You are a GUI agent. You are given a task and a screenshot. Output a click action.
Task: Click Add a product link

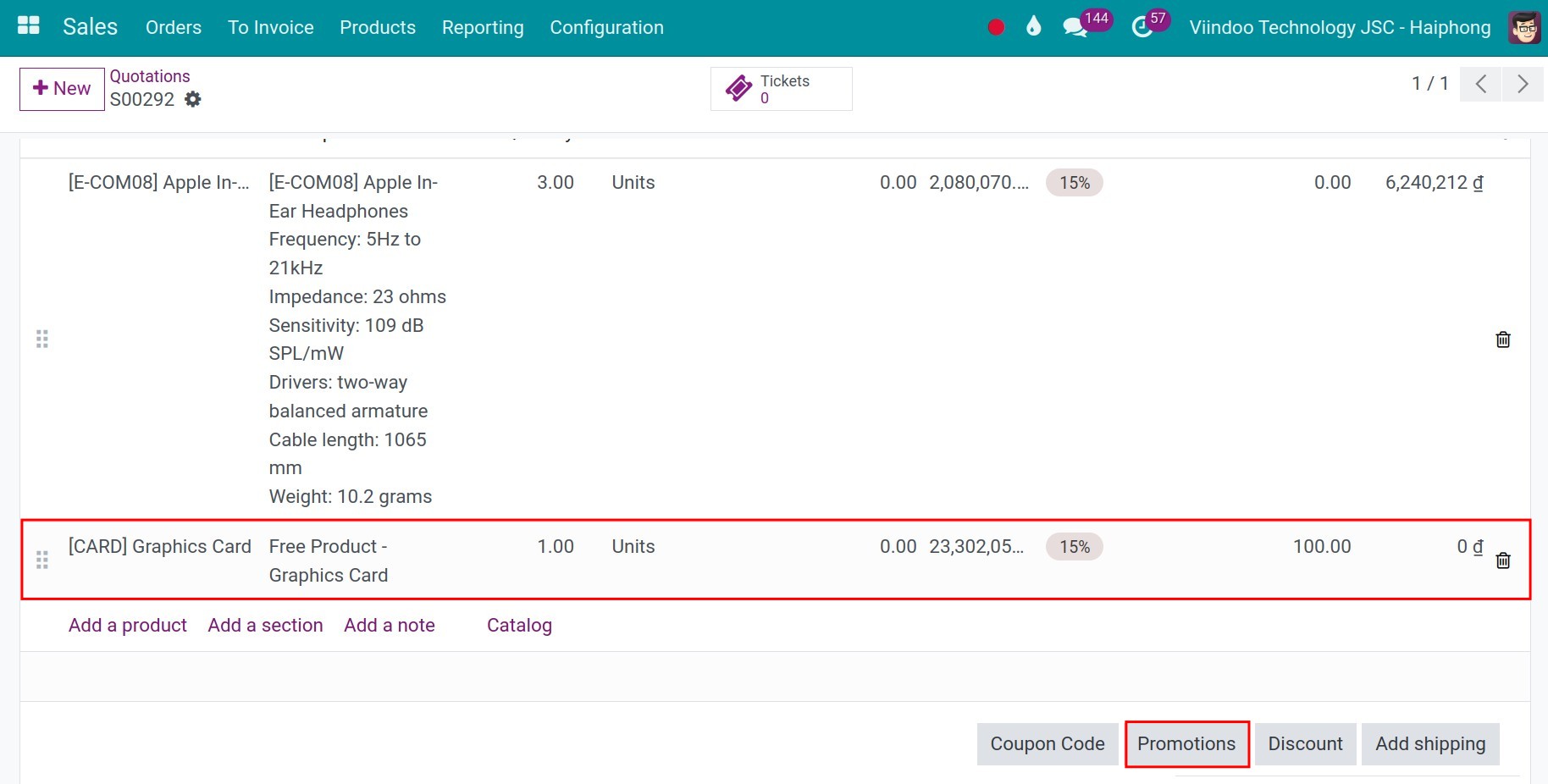point(128,626)
